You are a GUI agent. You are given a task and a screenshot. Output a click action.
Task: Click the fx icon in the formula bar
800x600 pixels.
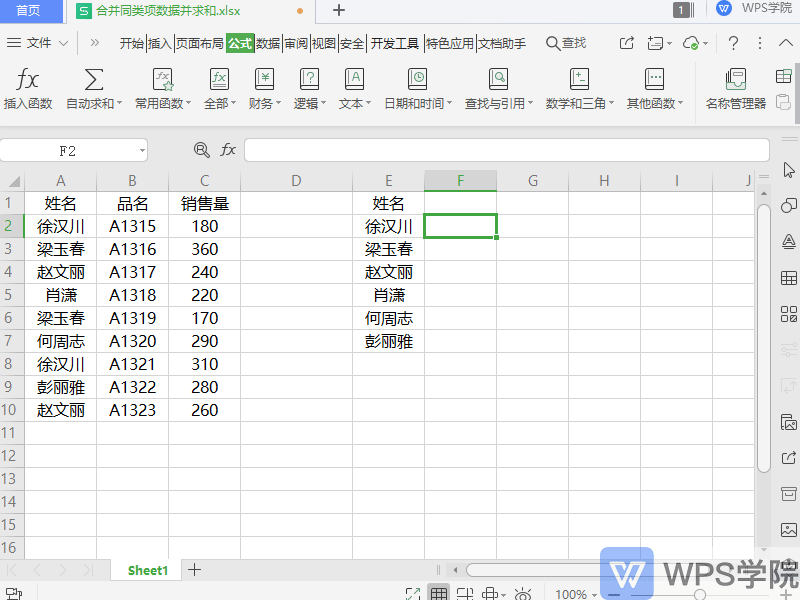pos(228,150)
